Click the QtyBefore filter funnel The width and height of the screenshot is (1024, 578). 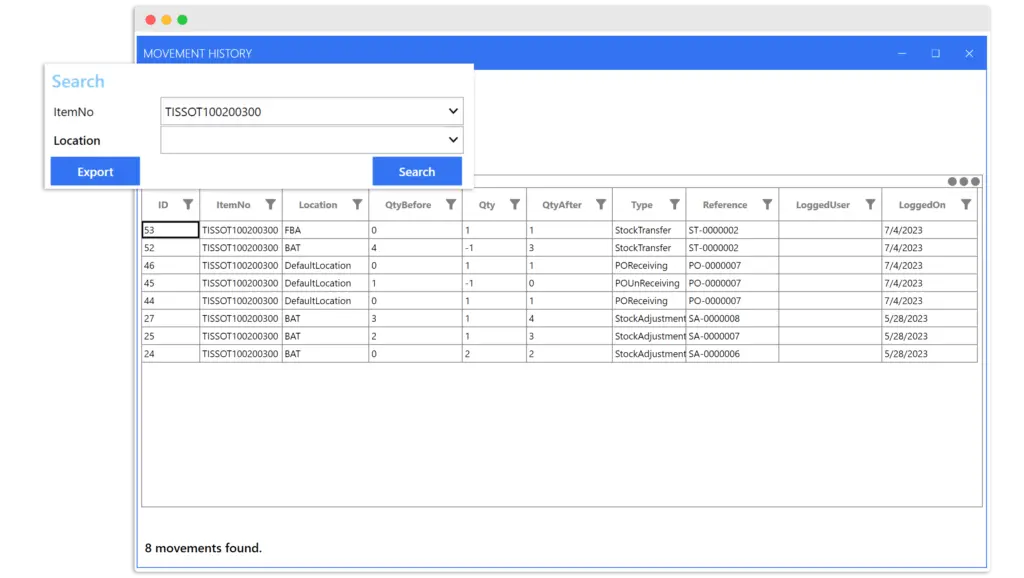click(451, 204)
